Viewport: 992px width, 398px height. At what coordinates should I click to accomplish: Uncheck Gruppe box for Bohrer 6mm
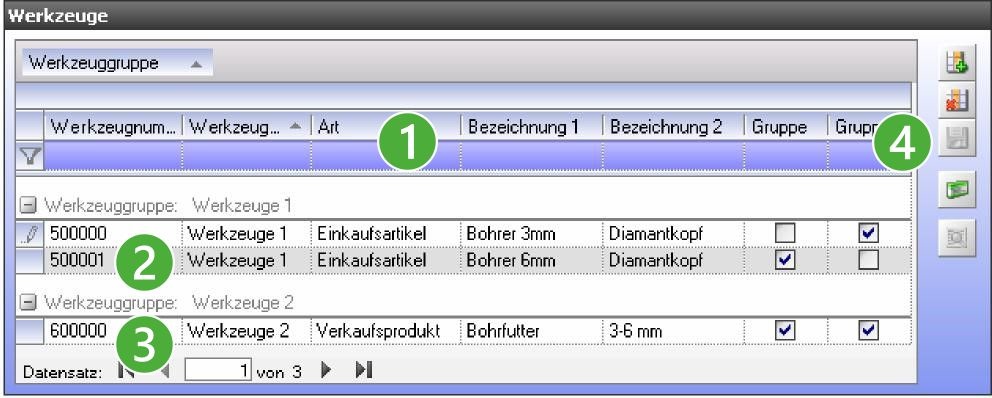(x=785, y=260)
